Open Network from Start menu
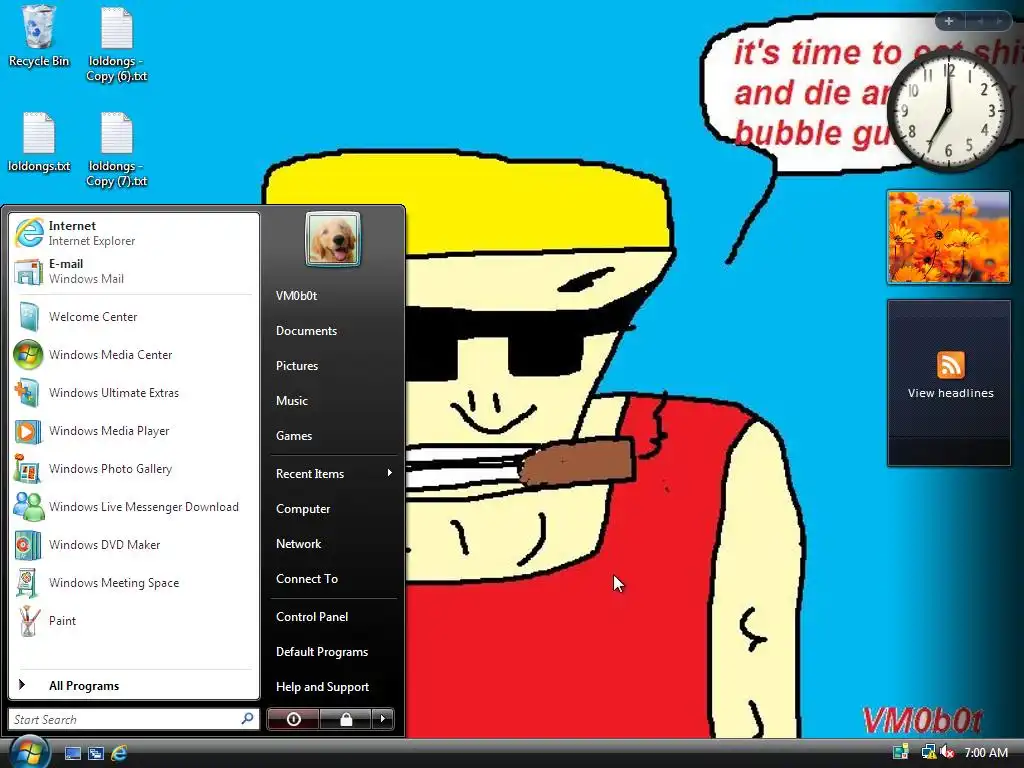The image size is (1024, 768). [x=333, y=544]
